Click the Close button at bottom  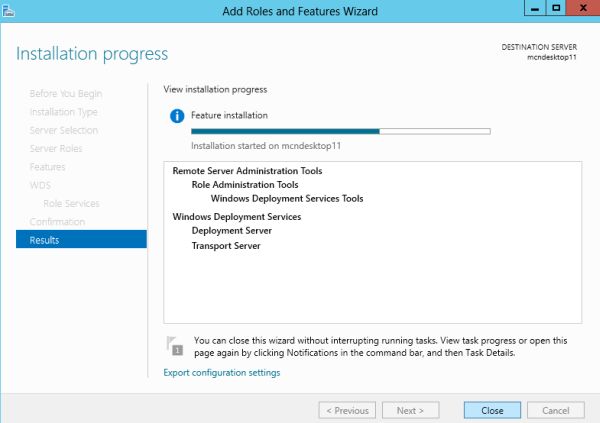492,410
